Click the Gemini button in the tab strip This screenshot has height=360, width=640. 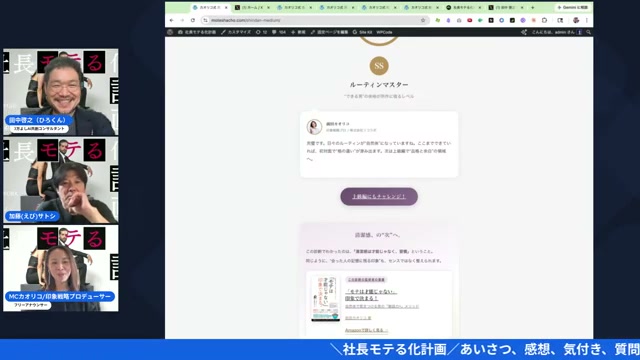573,7
